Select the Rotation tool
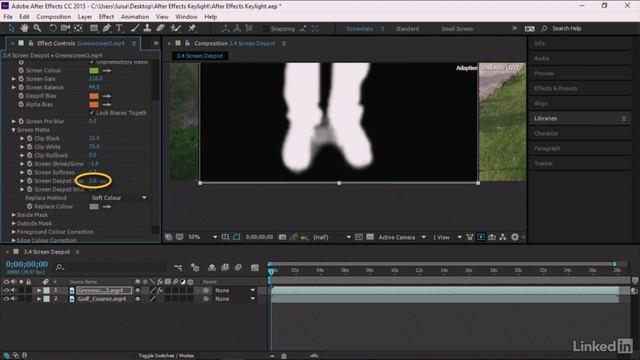Screen dimensions: 640x360 pos(53,28)
